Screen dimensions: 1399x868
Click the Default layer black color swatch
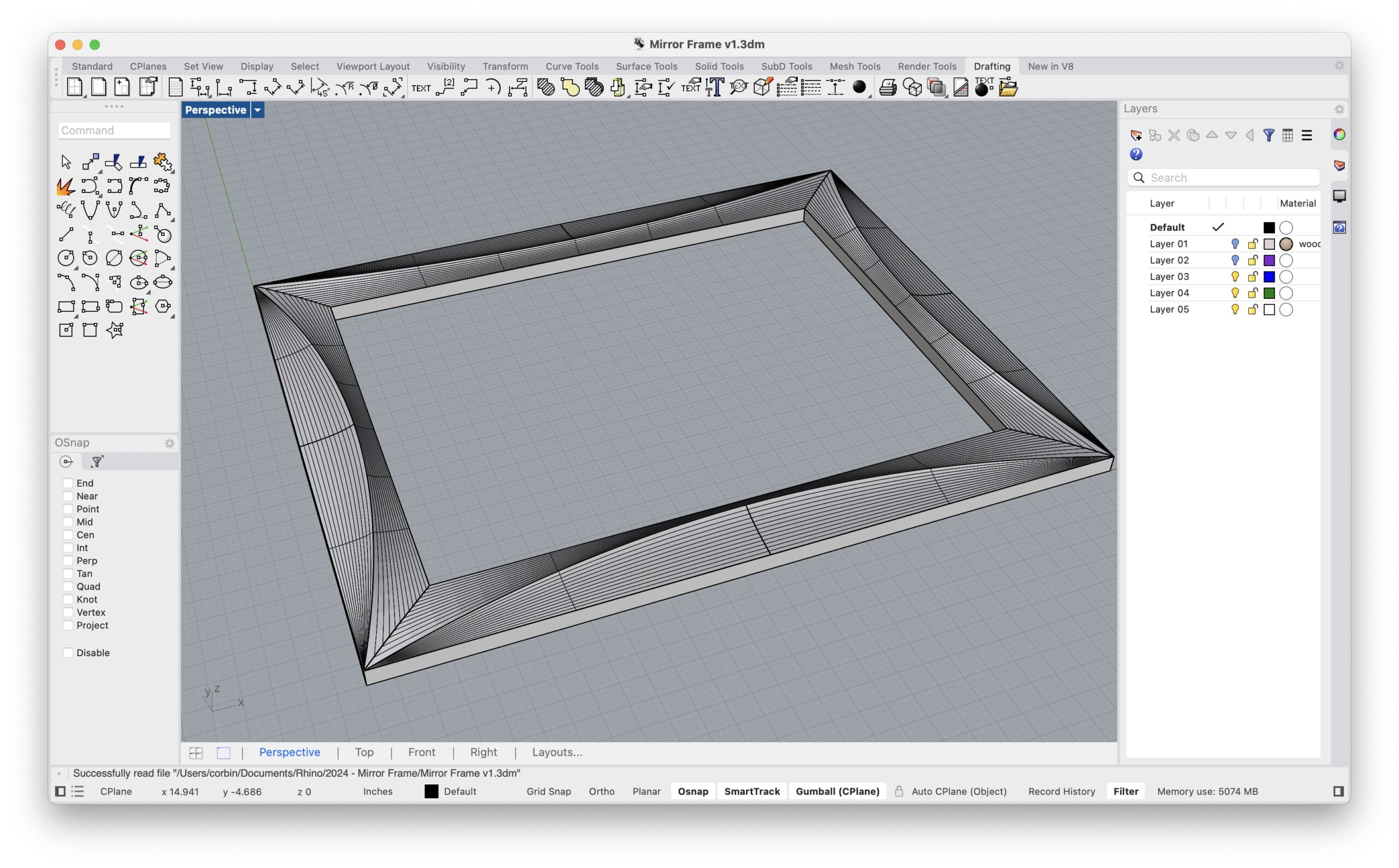[x=1269, y=227]
